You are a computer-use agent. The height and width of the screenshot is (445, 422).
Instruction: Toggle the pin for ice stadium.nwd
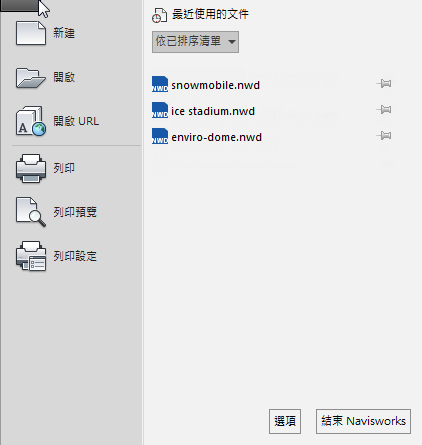pos(384,109)
